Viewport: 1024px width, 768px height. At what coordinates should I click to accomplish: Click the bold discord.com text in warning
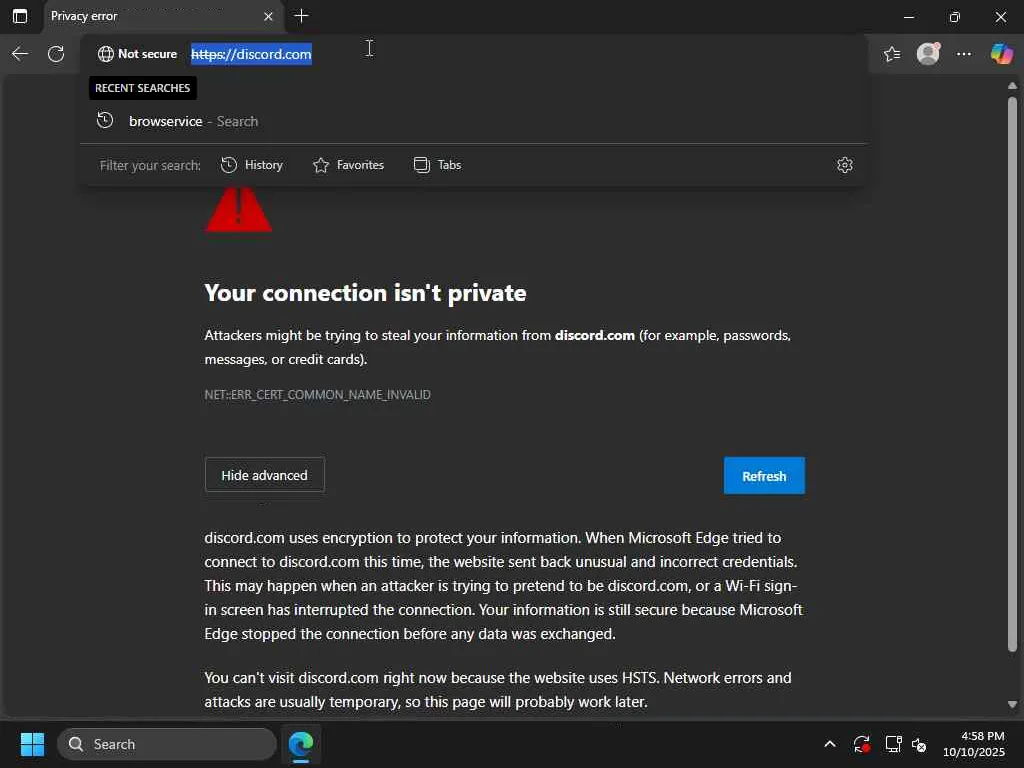594,336
